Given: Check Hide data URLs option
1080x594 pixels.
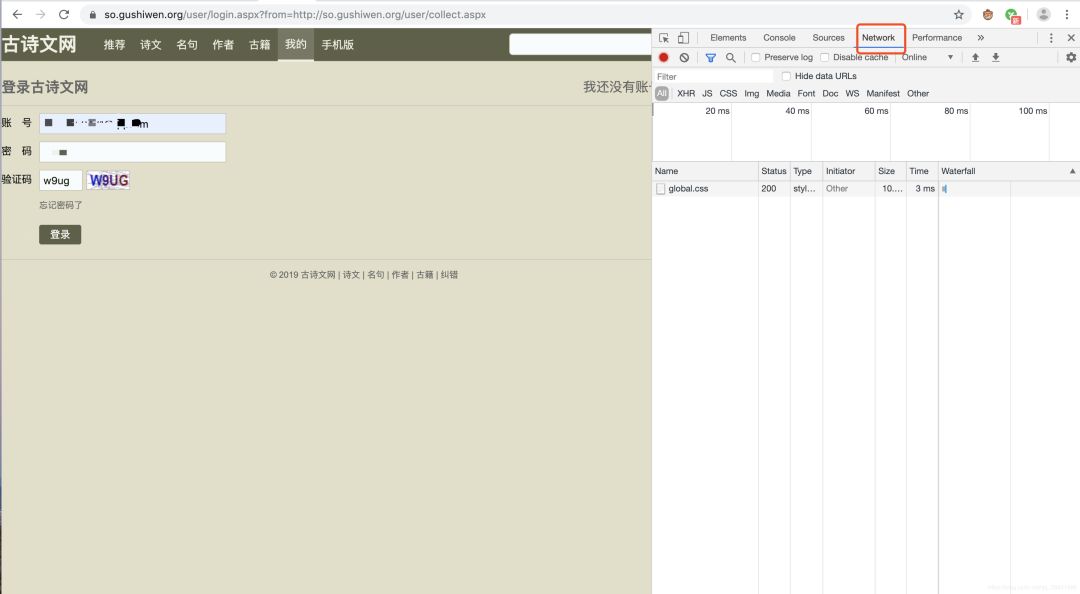Looking at the screenshot, I should (x=786, y=76).
